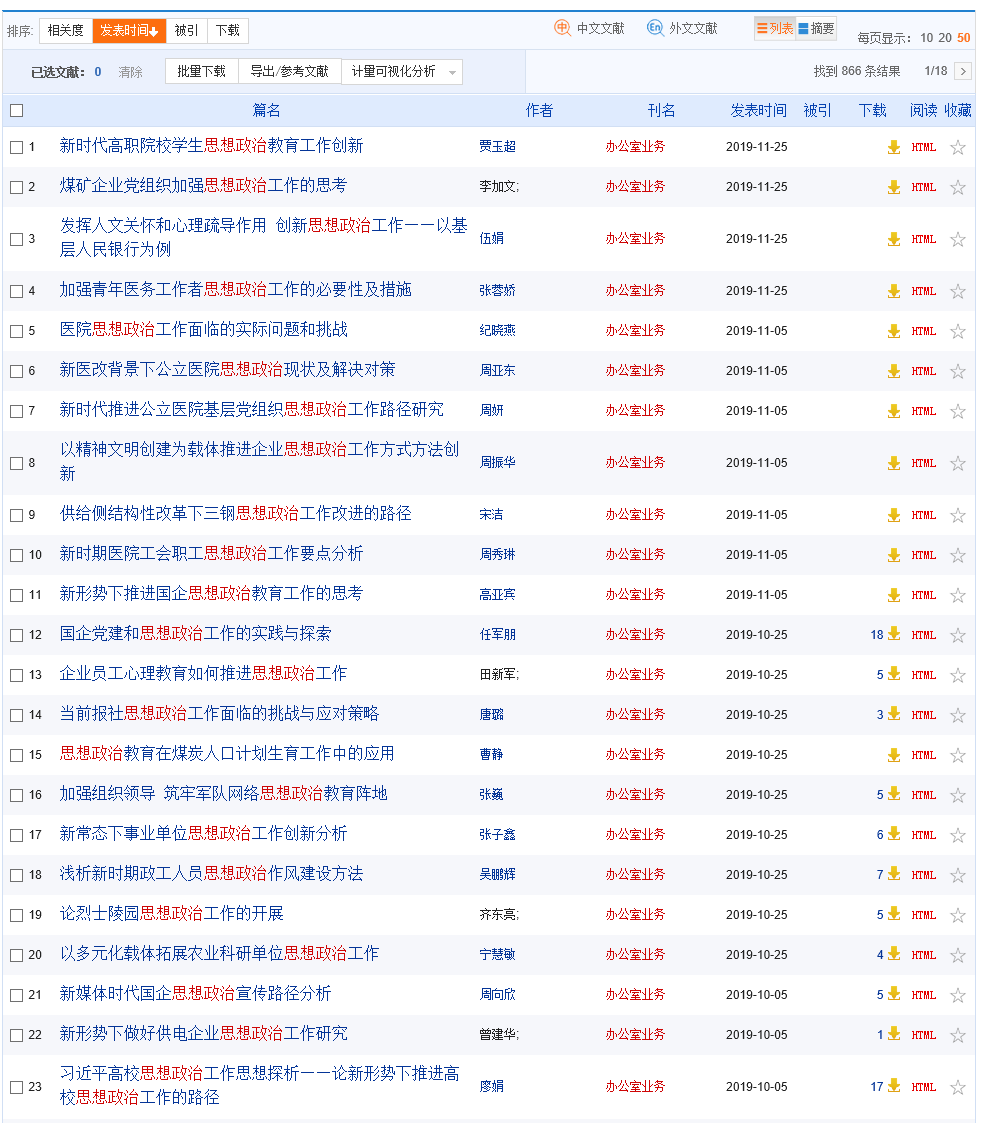Show 20 results per page
The image size is (981, 1123).
pos(945,38)
